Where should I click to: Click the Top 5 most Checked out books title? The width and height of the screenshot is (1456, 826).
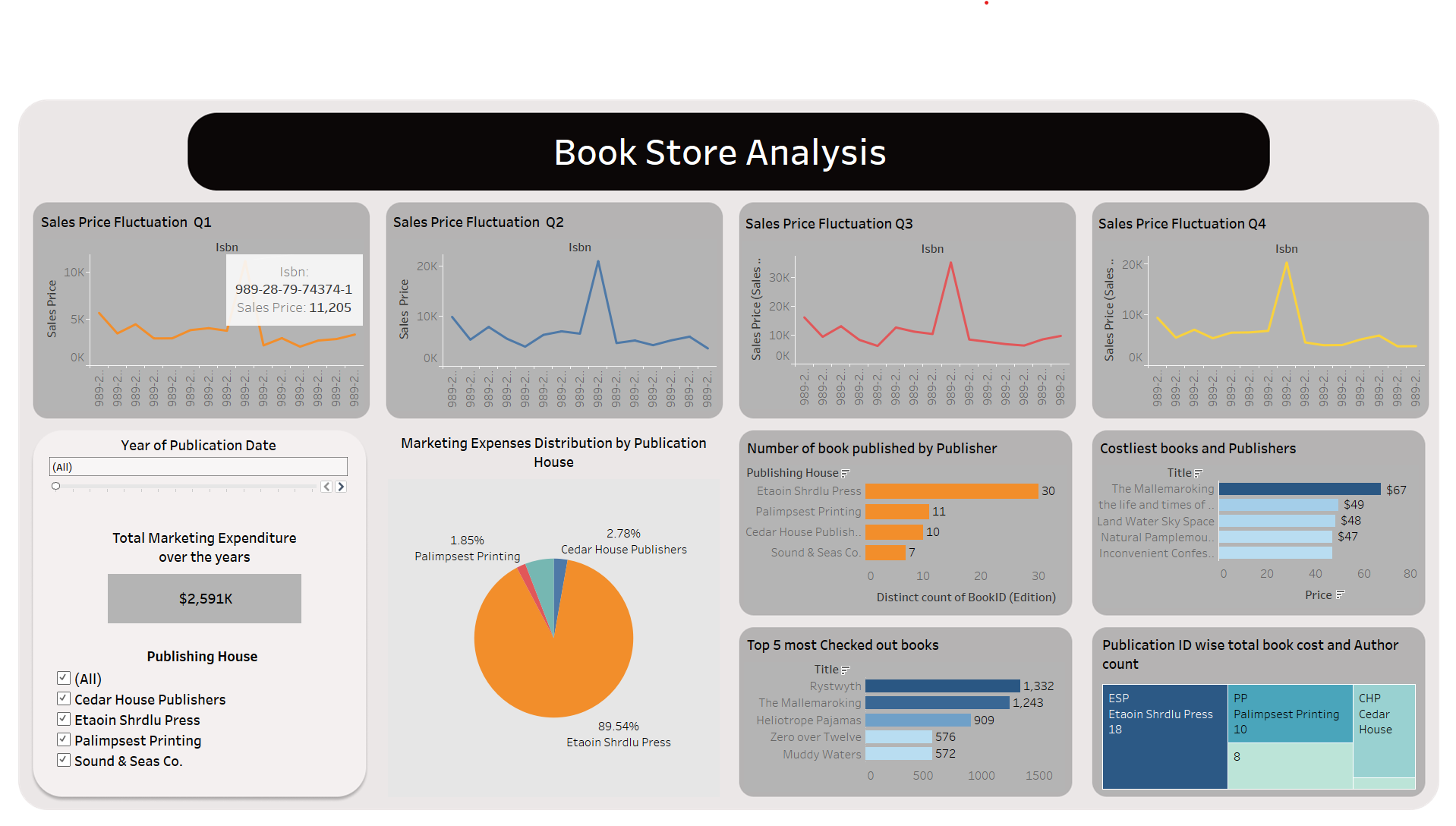843,645
